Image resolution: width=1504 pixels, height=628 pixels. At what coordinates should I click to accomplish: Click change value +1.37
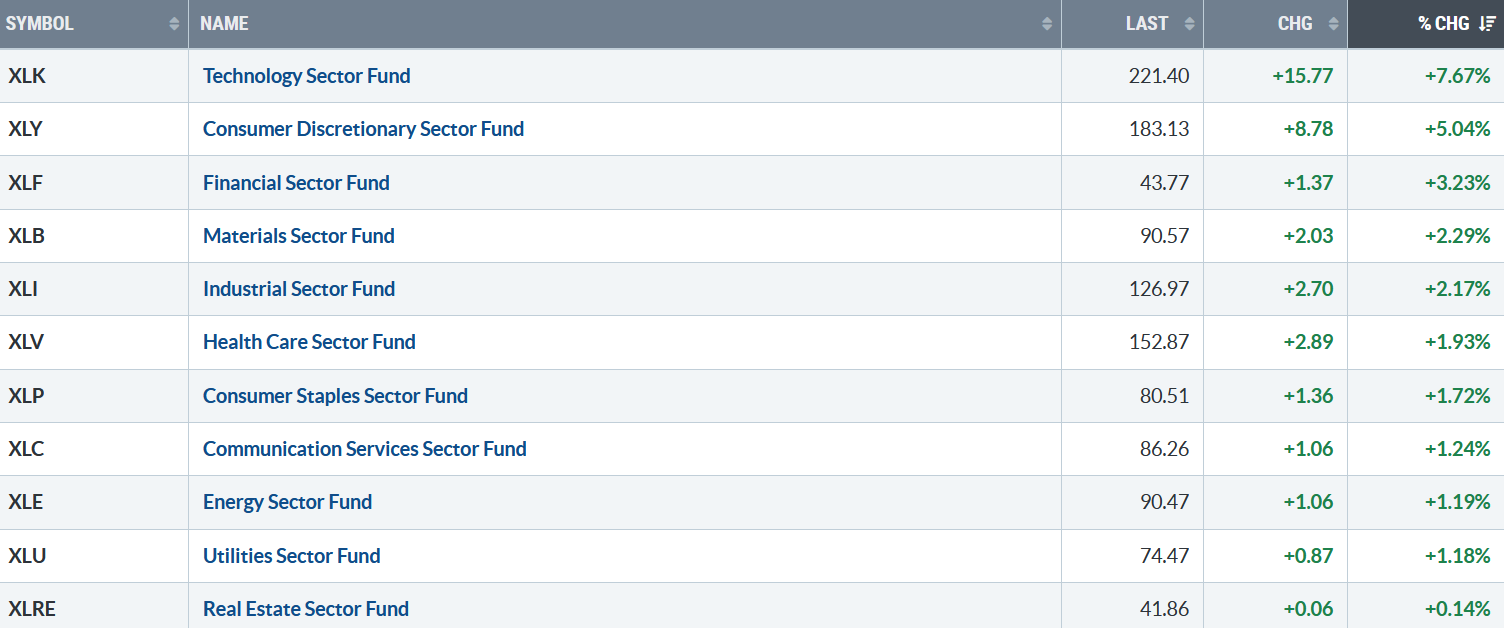(1308, 183)
